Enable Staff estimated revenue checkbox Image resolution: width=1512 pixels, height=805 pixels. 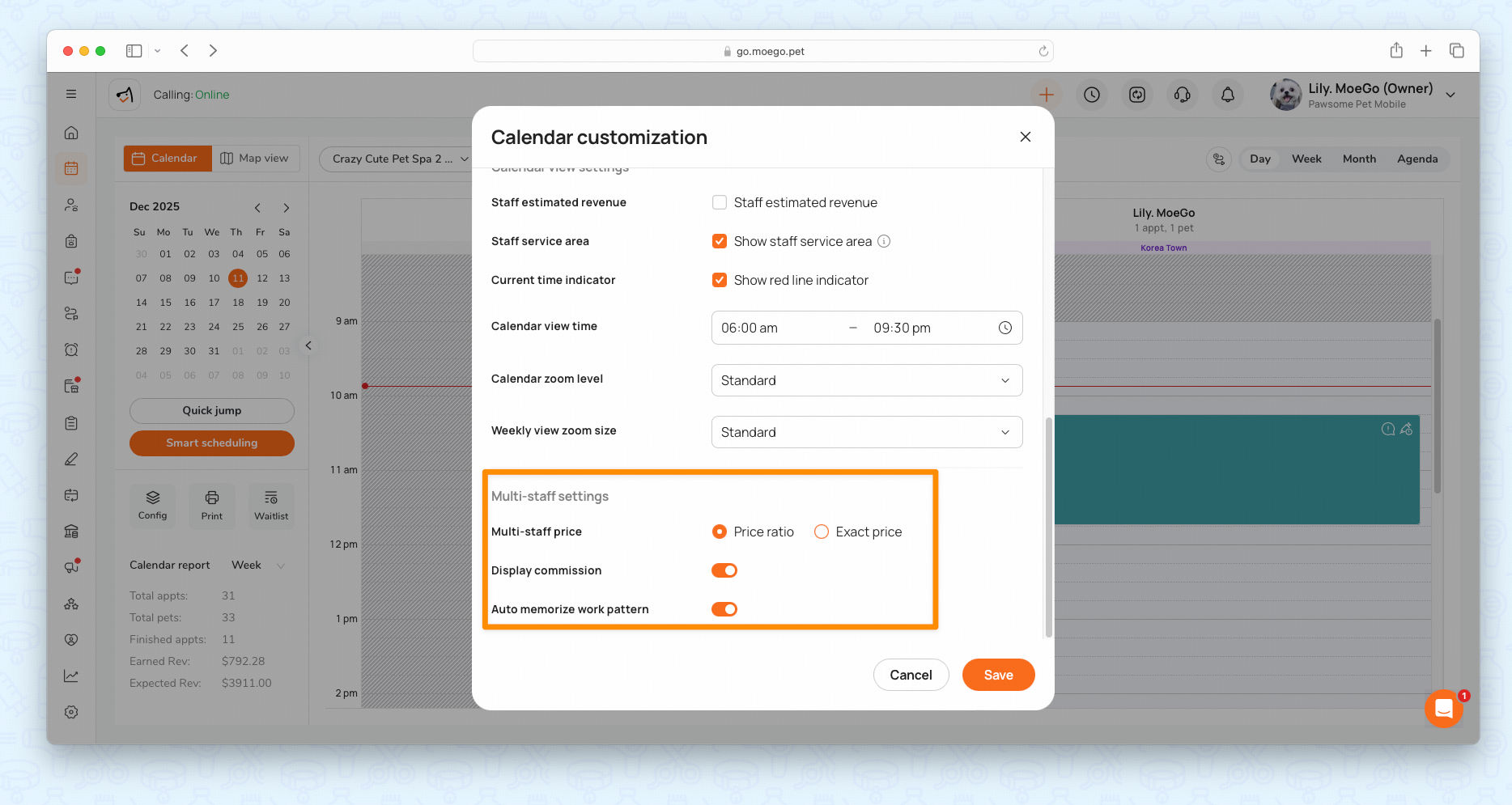(719, 202)
